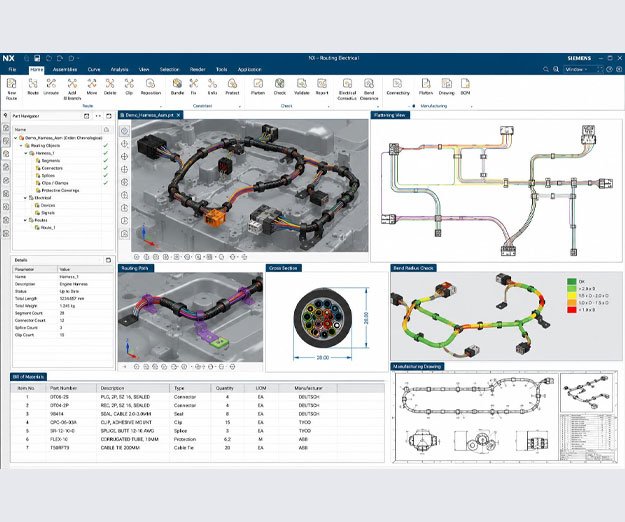
Task: Toggle the check mark for Segments
Action: 106,161
